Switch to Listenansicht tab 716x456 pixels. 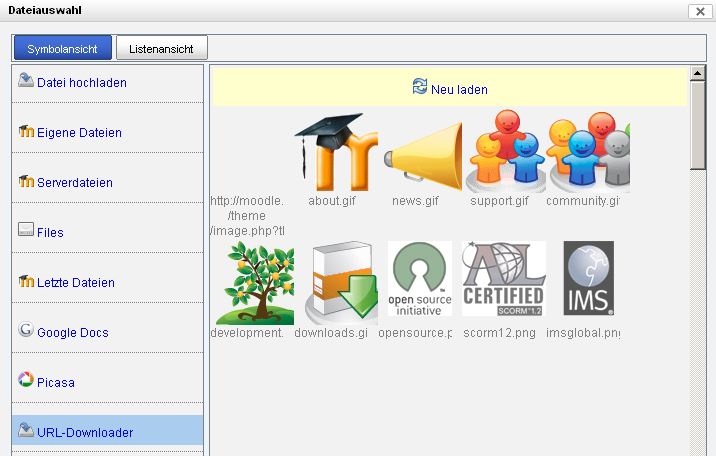click(x=161, y=48)
